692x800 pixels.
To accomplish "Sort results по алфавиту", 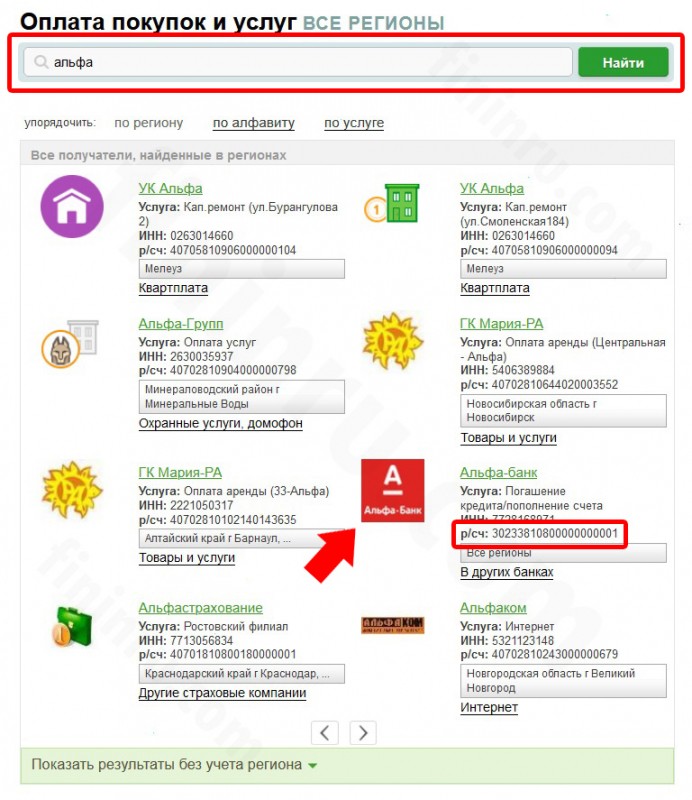I will point(254,123).
